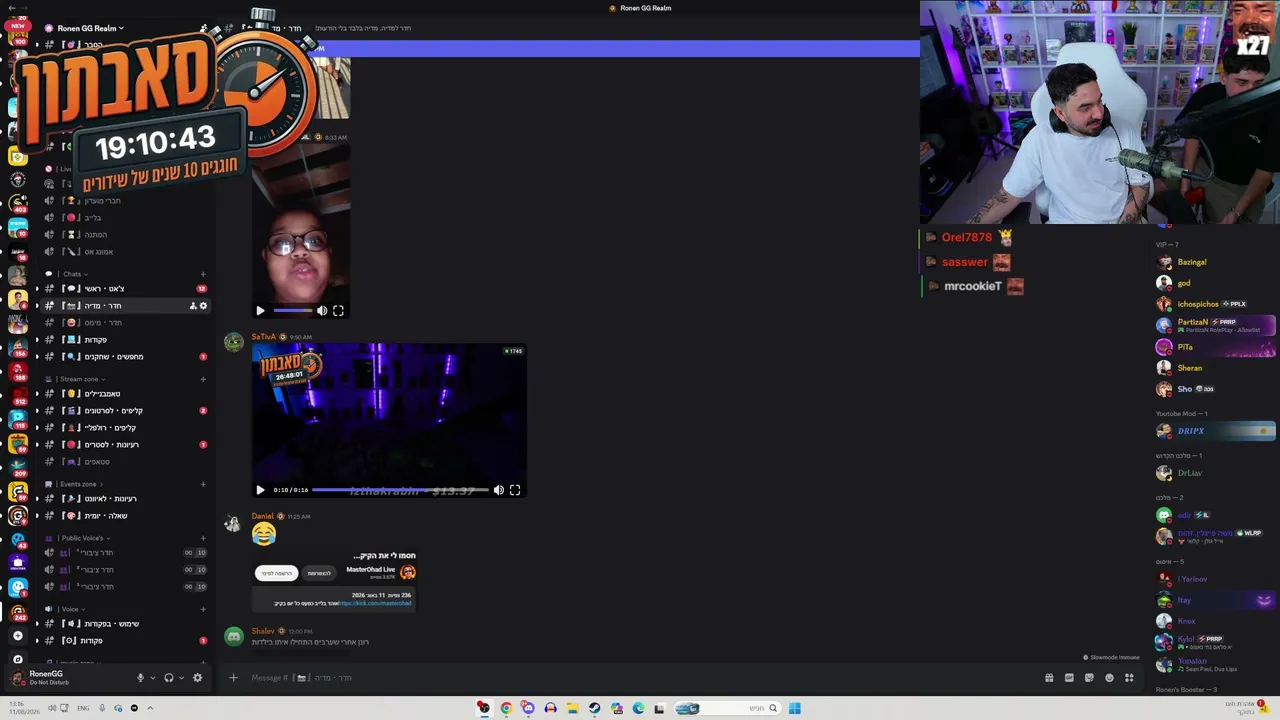Open Discord user settings gear
This screenshot has height=720, width=1280.
(x=197, y=678)
